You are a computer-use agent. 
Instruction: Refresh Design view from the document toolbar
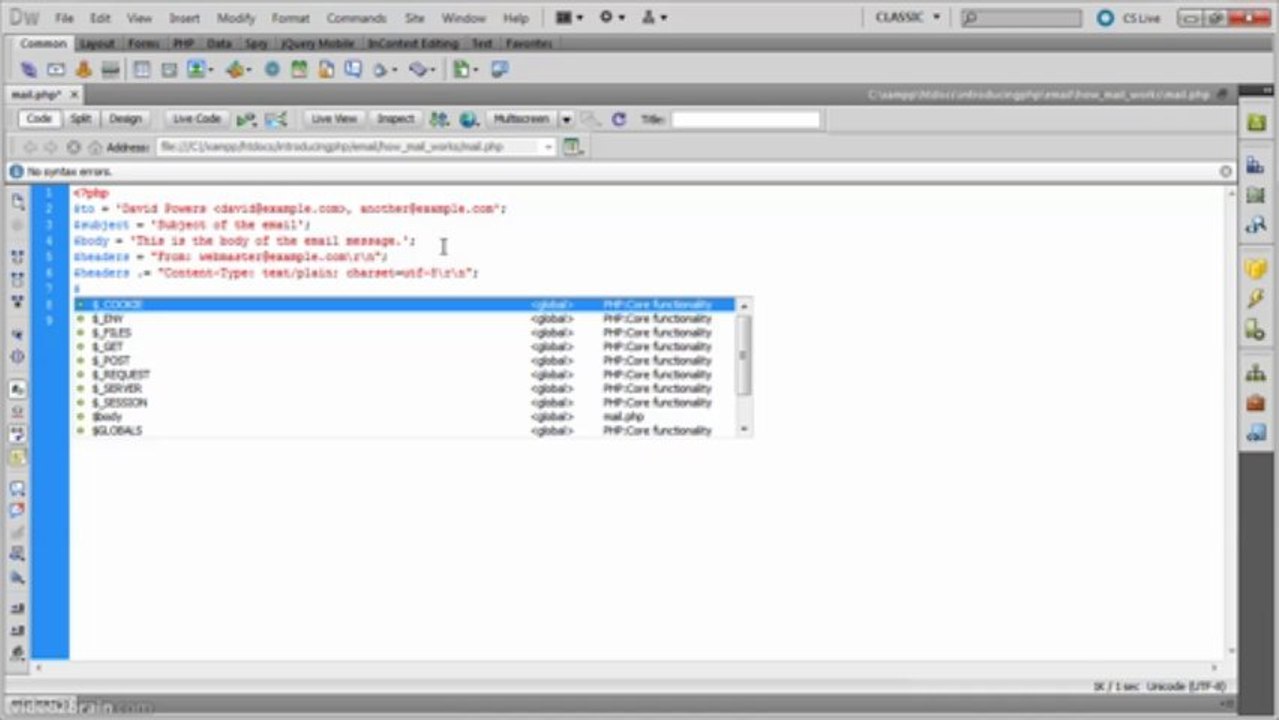pos(619,119)
